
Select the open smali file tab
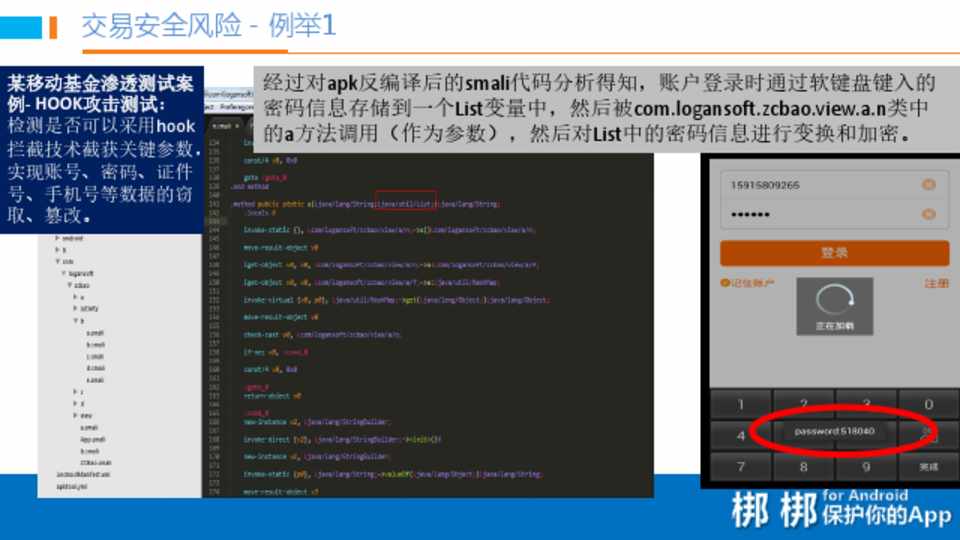[x=225, y=126]
